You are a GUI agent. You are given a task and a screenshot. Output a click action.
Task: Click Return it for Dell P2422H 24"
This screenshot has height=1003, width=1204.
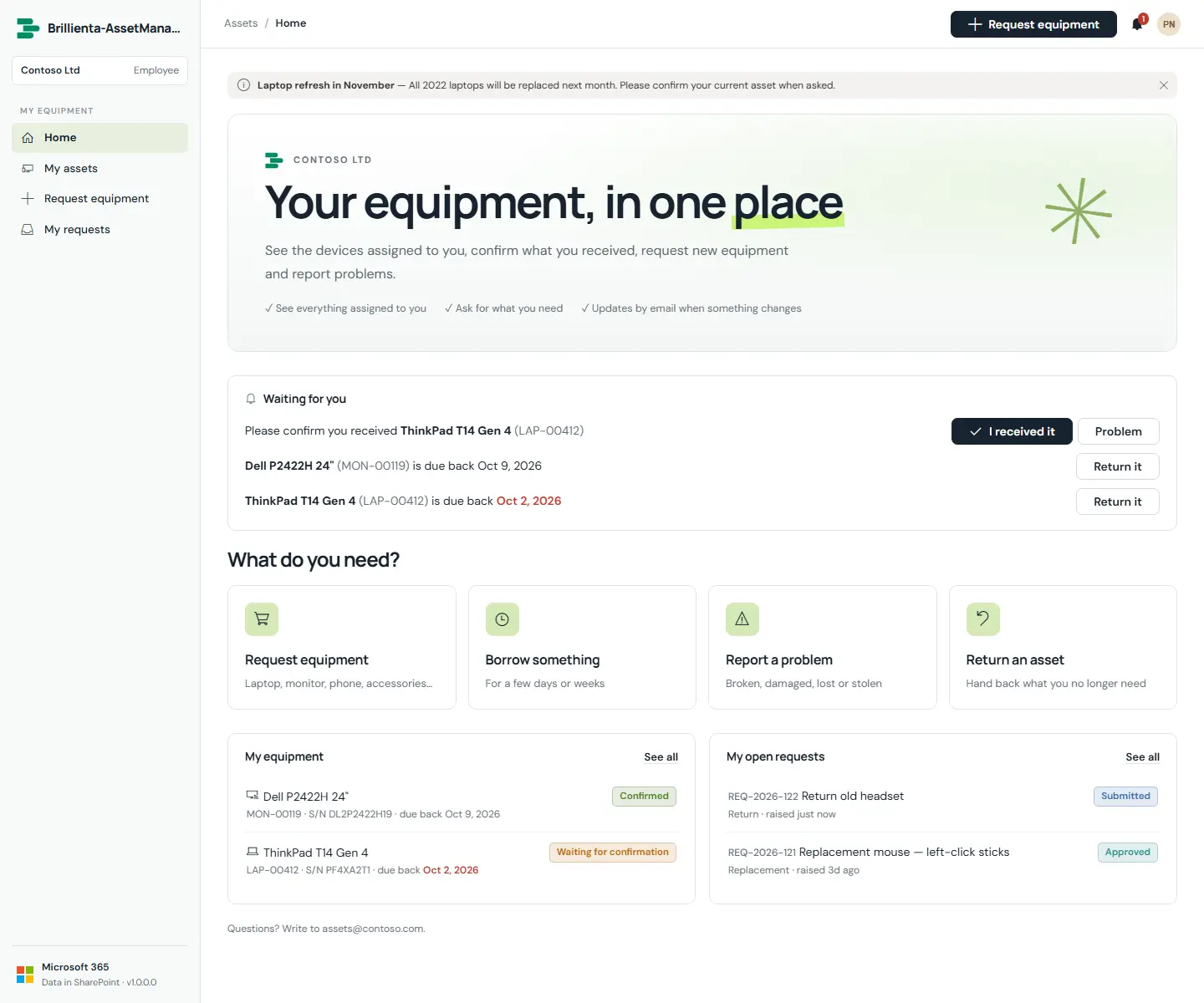point(1117,466)
